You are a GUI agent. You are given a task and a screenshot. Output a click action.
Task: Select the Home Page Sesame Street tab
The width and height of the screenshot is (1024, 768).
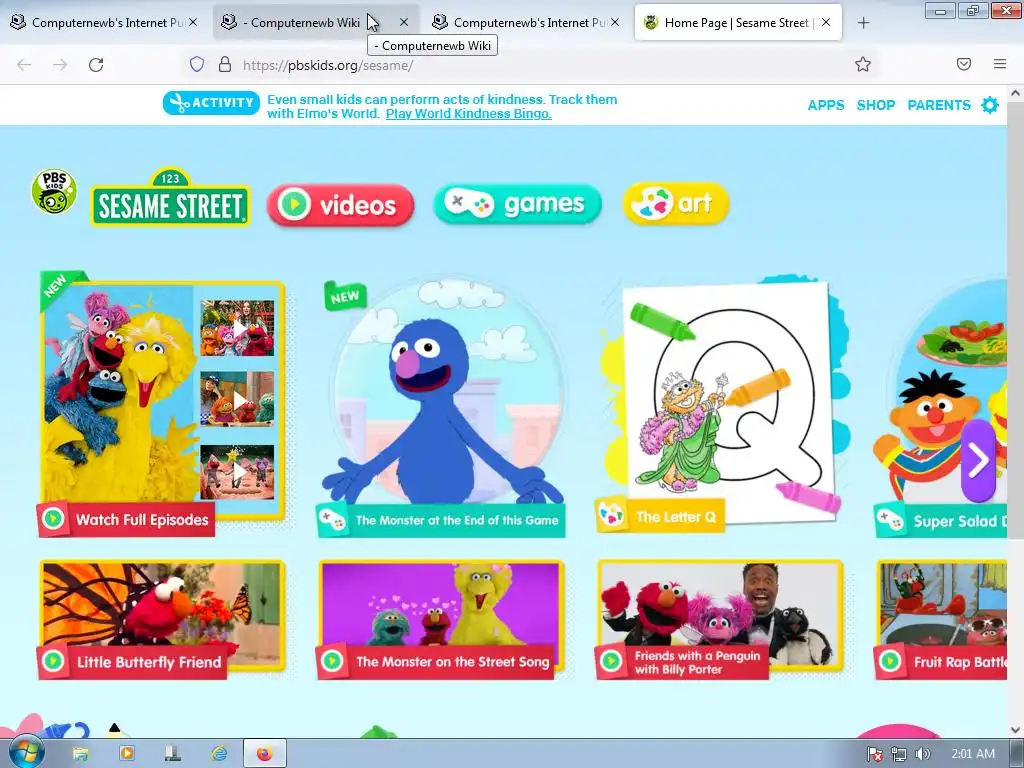point(738,22)
